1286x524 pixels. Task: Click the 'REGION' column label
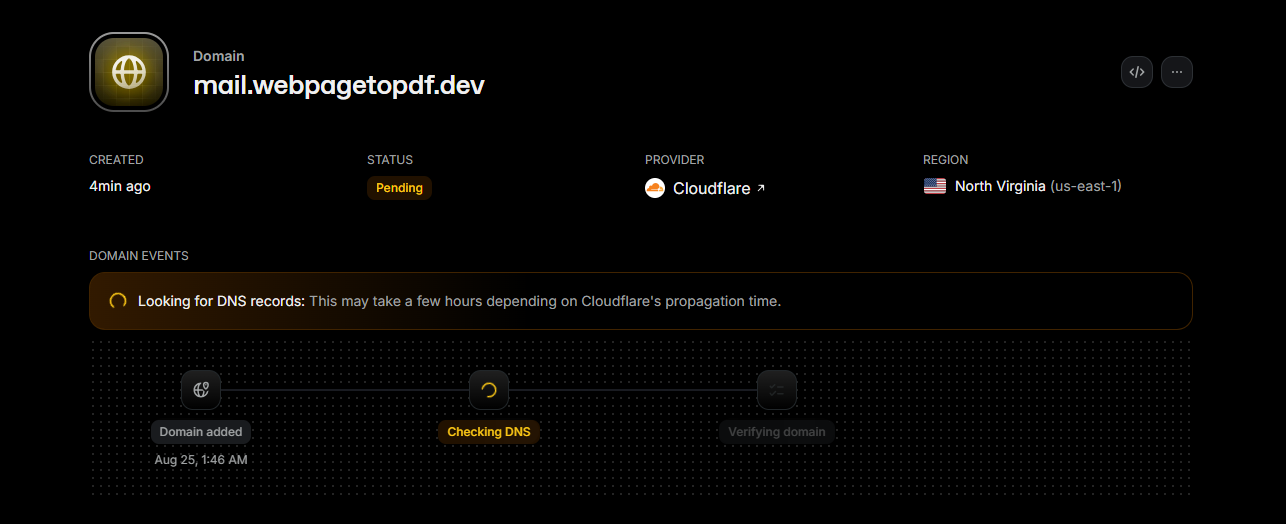tap(946, 160)
